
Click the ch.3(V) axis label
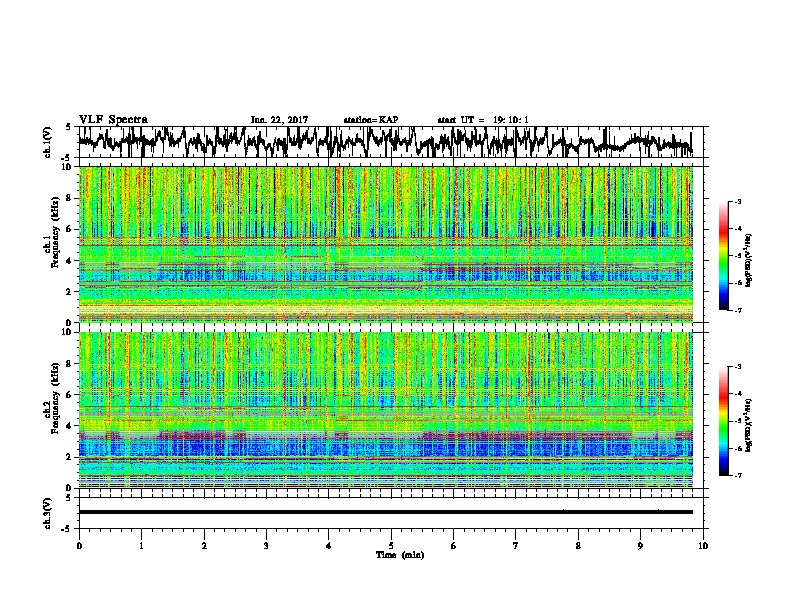coord(48,513)
